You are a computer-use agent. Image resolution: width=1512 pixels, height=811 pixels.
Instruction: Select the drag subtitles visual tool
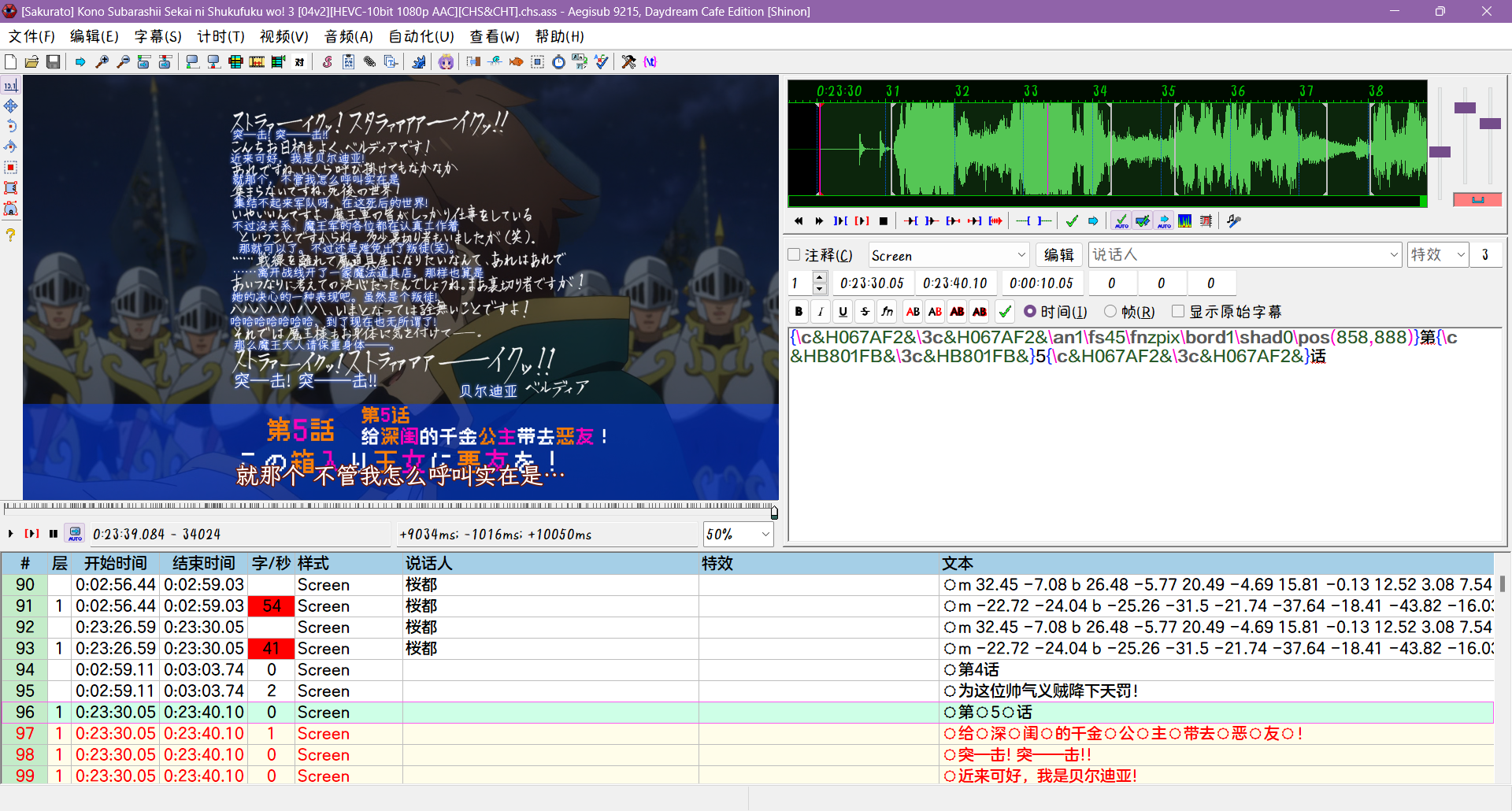[11, 106]
